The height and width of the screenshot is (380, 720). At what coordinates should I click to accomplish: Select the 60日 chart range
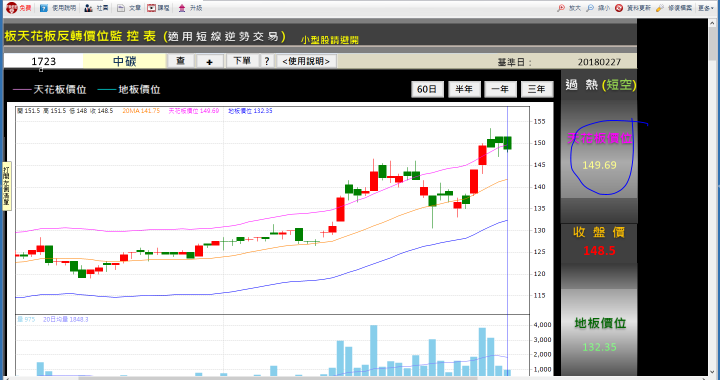[x=427, y=89]
